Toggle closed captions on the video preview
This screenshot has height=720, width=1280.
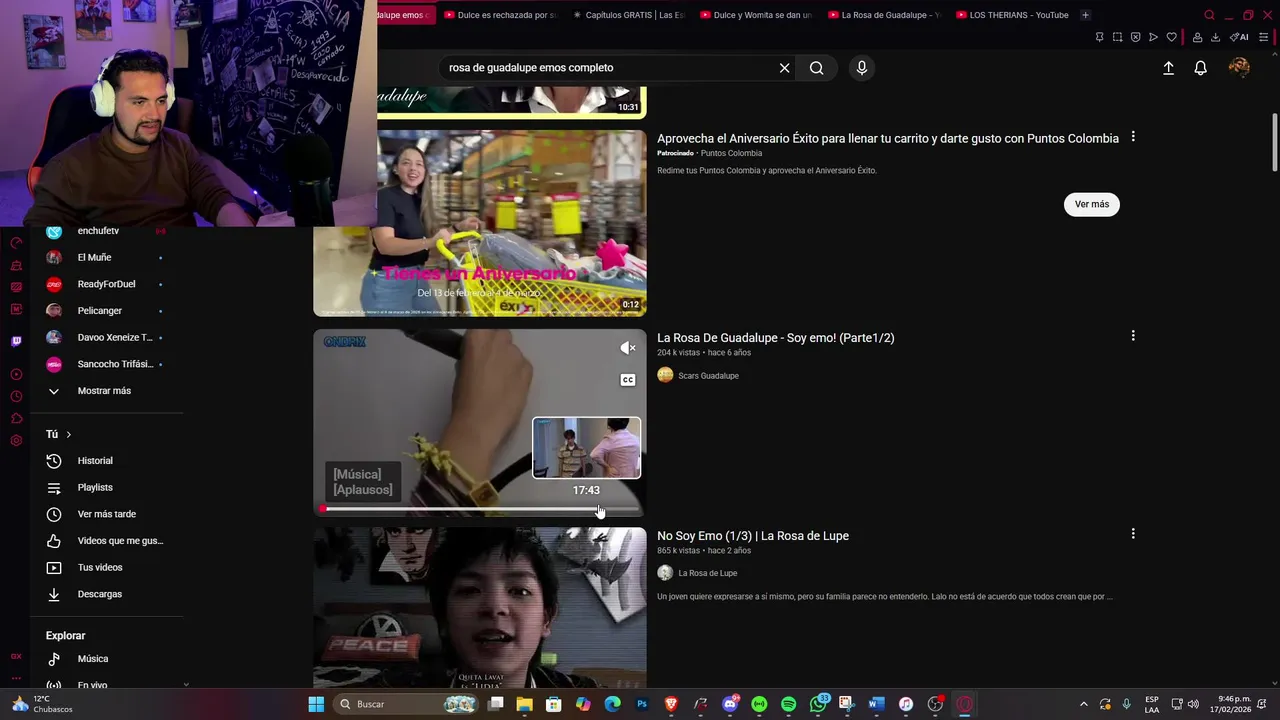pos(628,380)
